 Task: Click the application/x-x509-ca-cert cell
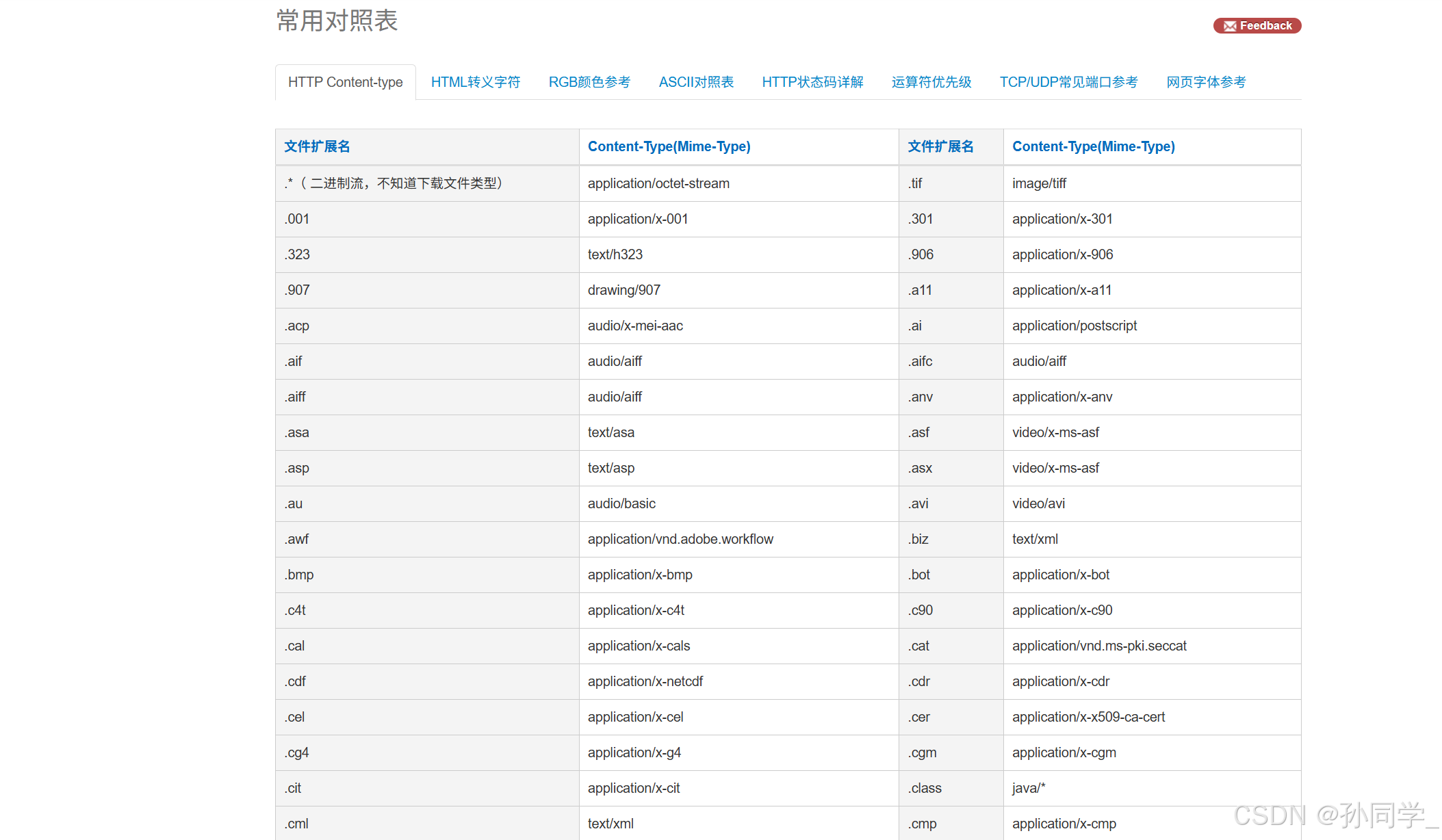1088,717
